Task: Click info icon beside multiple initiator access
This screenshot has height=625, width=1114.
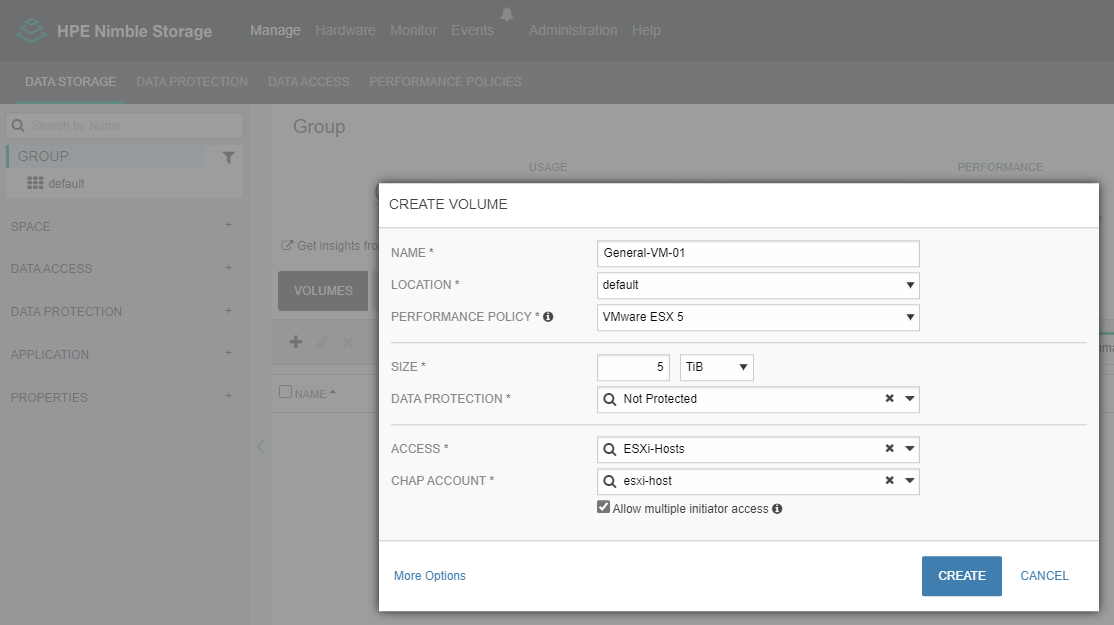Action: [777, 509]
